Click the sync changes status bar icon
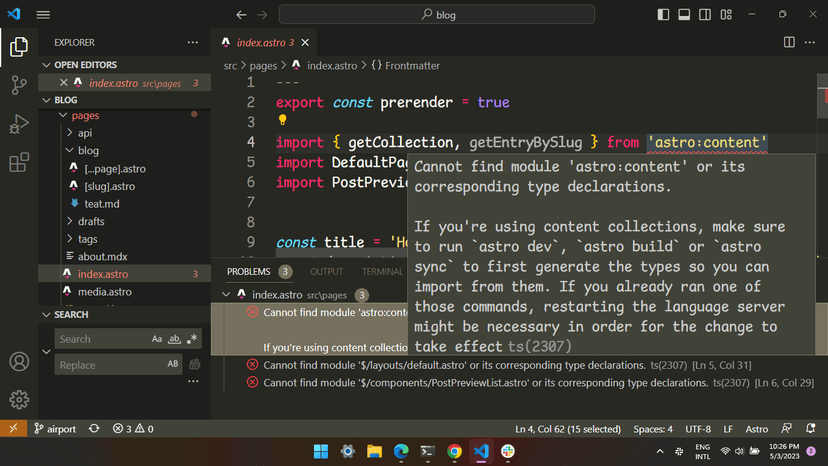Image resolution: width=828 pixels, height=466 pixels. (x=94, y=429)
